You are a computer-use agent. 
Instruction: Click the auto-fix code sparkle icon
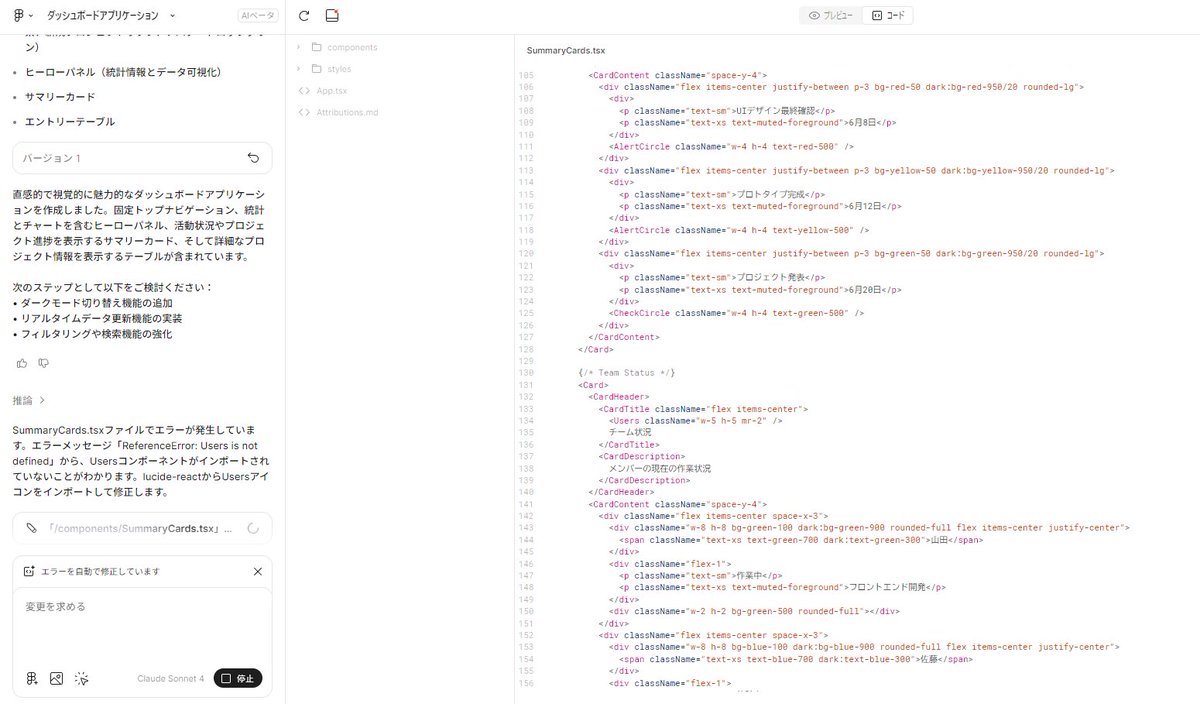coord(29,571)
